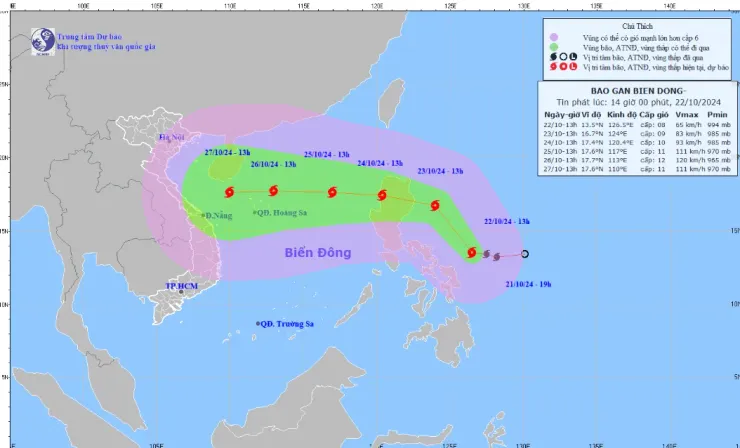The width and height of the screenshot is (740, 448).
Task: Click the QĐ. Hoàng Sa map label
Action: coord(279,213)
